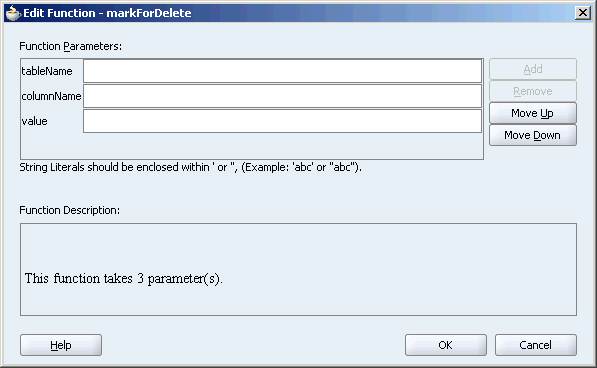Screen dimensions: 597x368
Task: Click the Function Description heading label
Action: [70, 210]
